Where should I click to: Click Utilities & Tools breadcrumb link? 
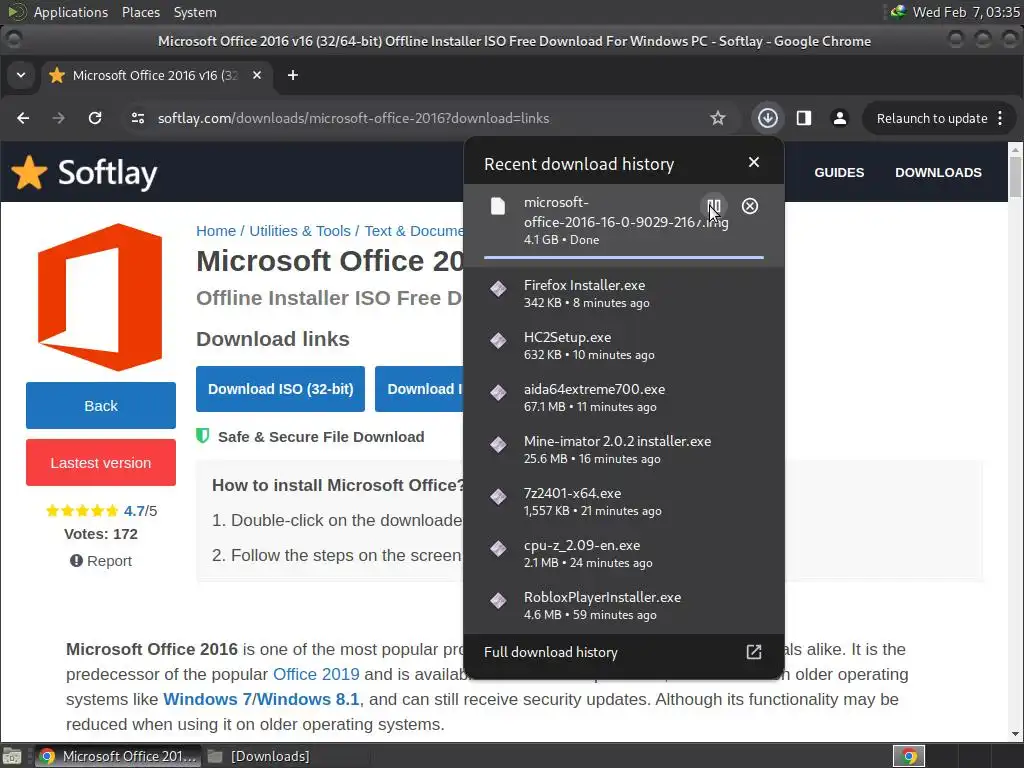(300, 231)
